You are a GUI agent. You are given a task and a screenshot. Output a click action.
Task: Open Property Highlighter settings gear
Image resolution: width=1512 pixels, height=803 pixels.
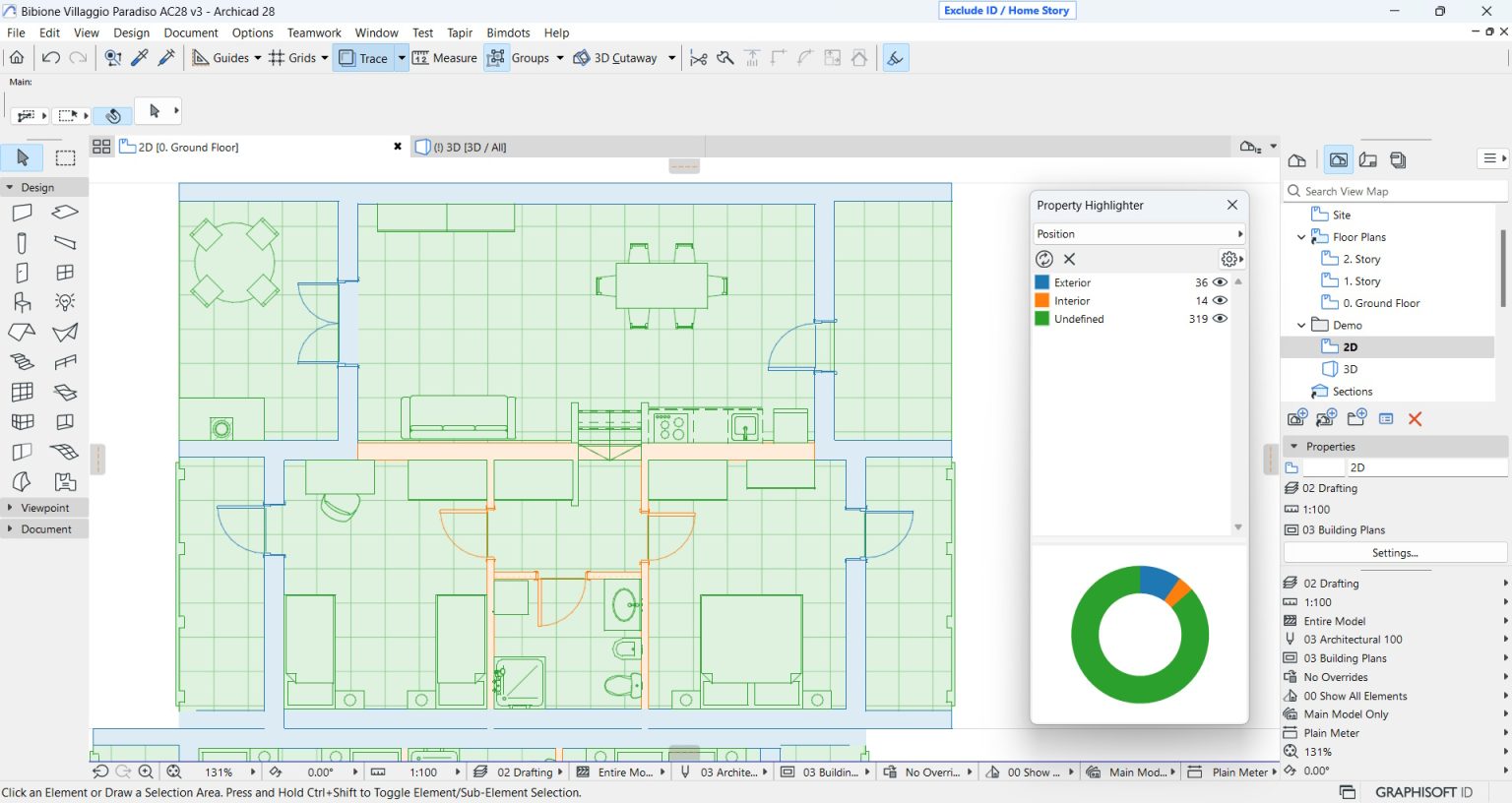coord(1229,259)
